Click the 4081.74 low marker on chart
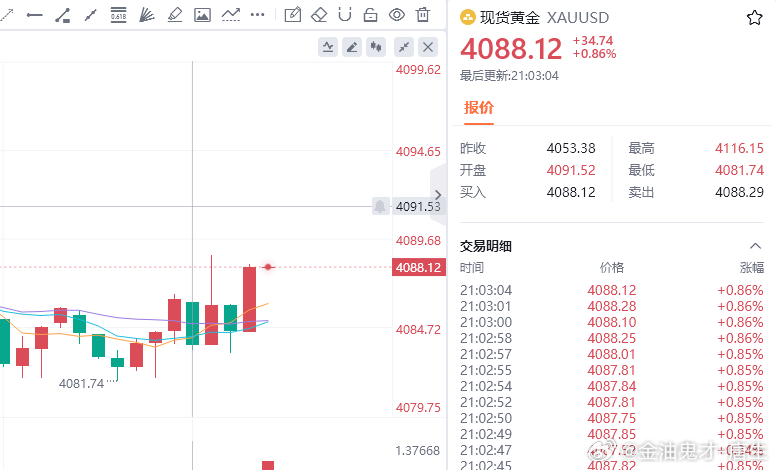The height and width of the screenshot is (470, 776). tap(82, 384)
